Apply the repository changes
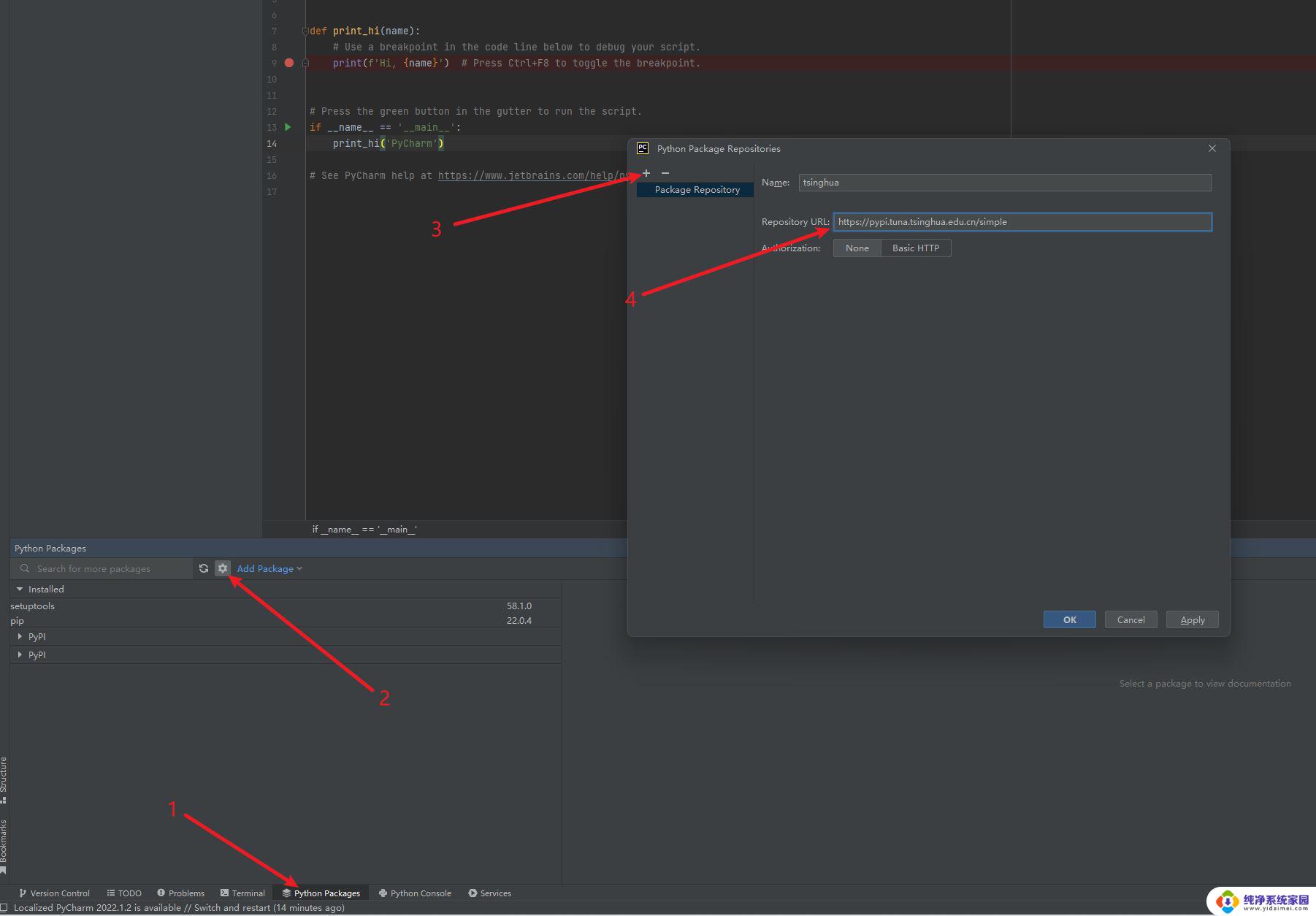The width and height of the screenshot is (1316, 916). tap(1193, 619)
